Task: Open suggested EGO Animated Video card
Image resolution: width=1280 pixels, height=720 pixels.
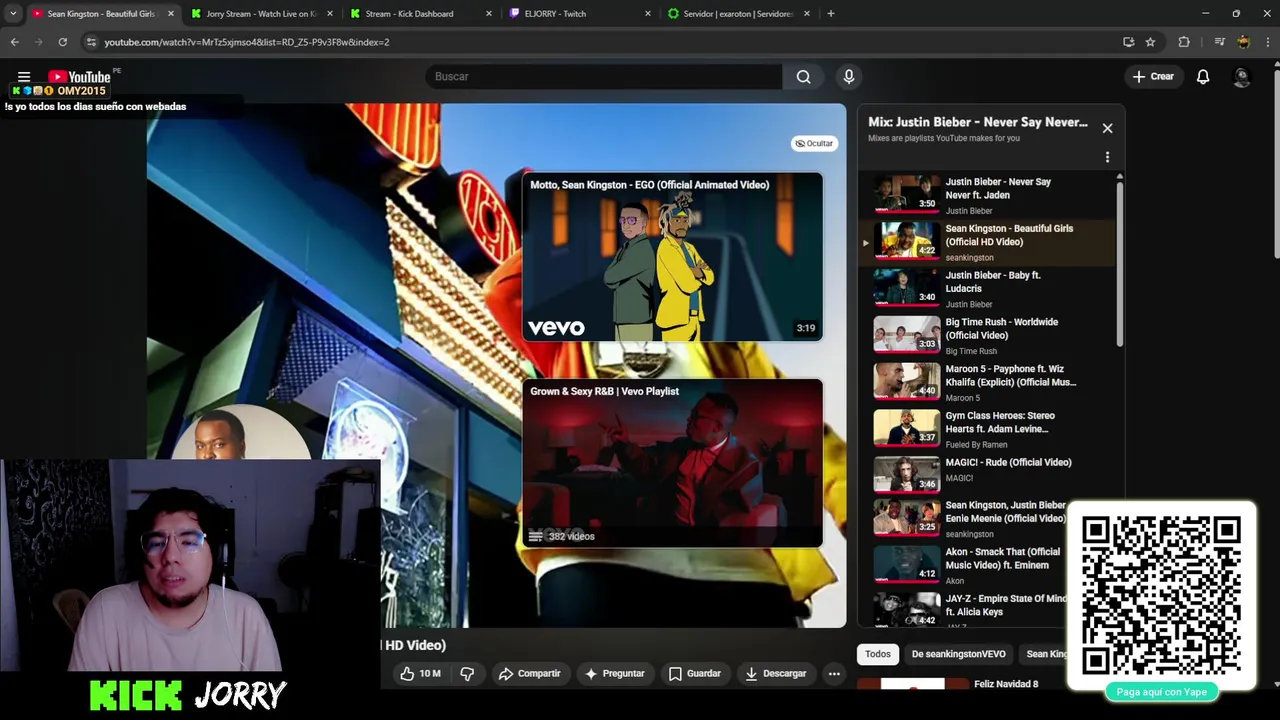Action: coord(672,257)
